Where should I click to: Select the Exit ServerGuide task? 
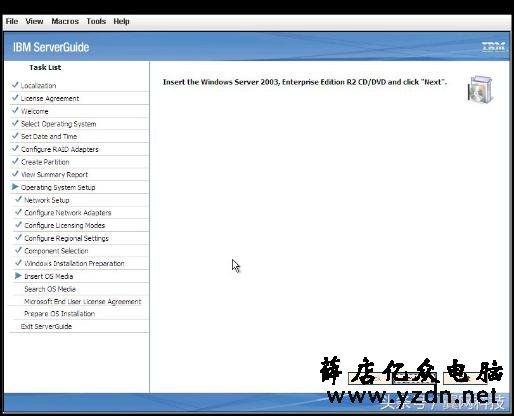46,327
